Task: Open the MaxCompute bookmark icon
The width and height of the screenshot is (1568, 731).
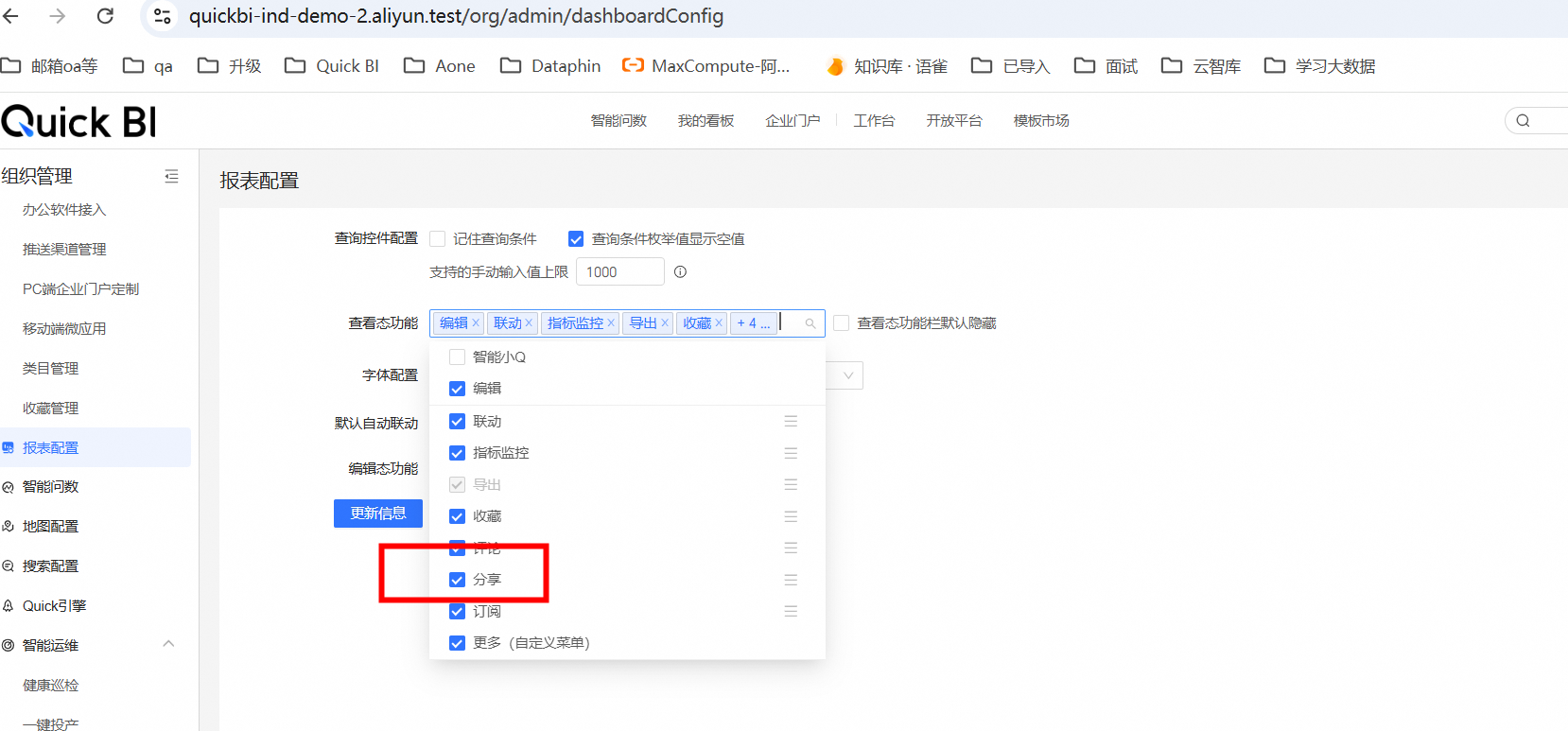Action: 633,66
